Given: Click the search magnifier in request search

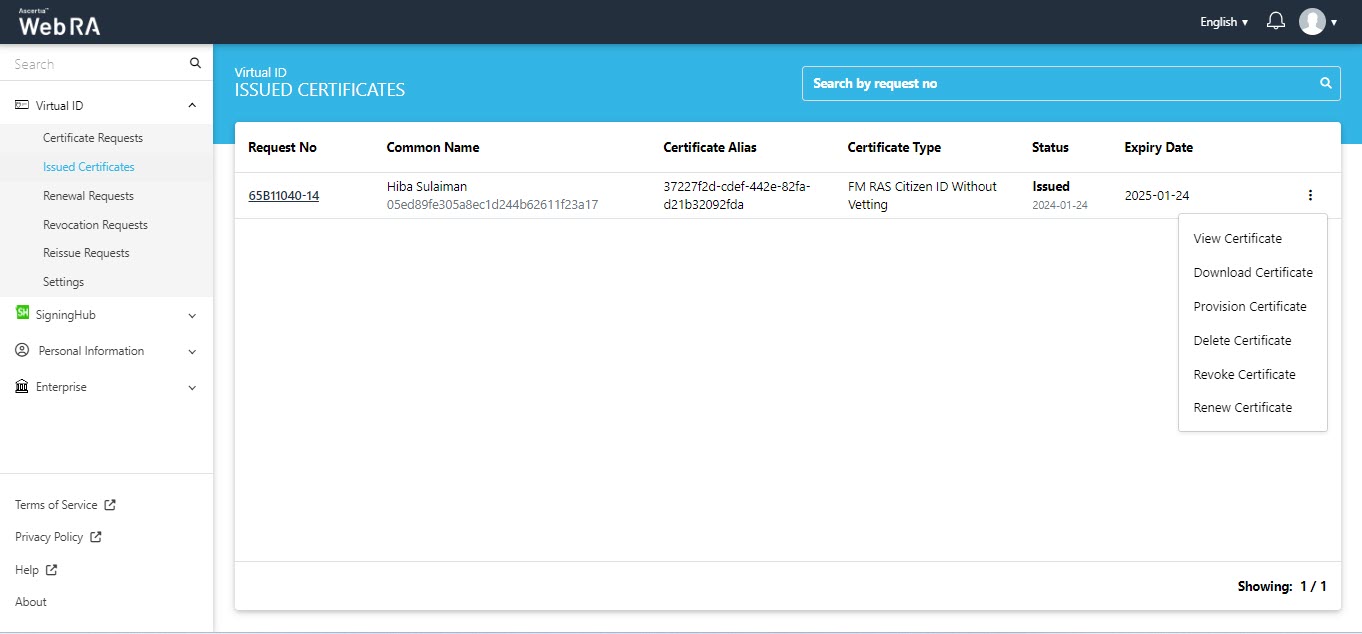Looking at the screenshot, I should [1326, 83].
